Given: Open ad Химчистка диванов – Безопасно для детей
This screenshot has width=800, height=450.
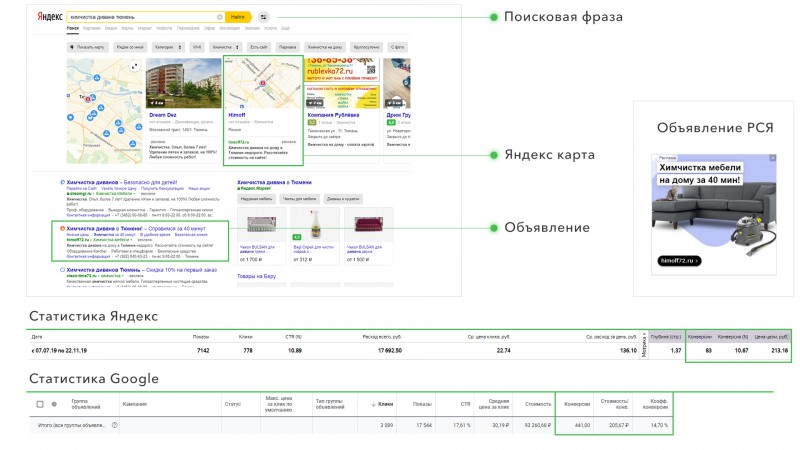Looking at the screenshot, I should 121,182.
